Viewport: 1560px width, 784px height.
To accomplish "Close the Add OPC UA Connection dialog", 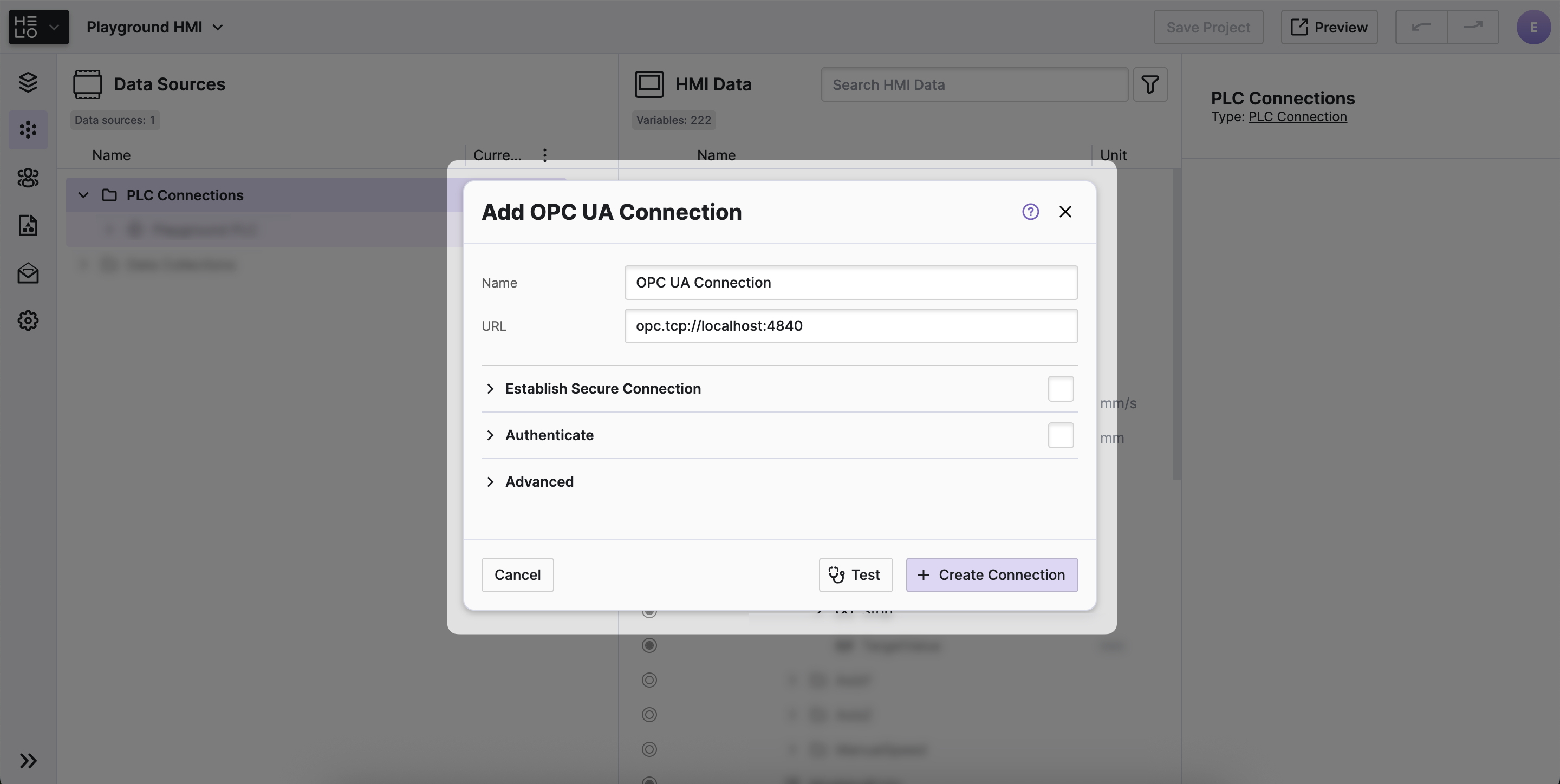I will [x=1064, y=212].
